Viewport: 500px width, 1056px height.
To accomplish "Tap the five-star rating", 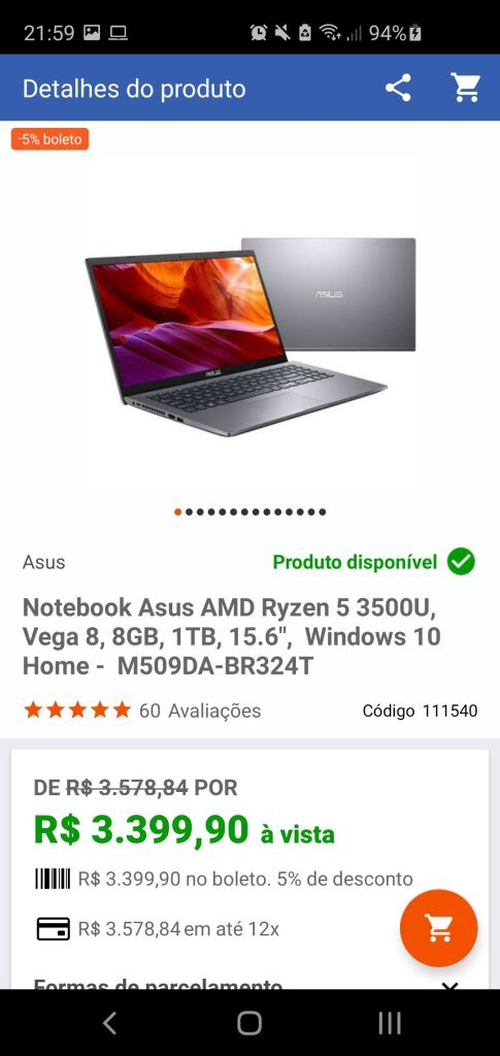I will click(77, 710).
